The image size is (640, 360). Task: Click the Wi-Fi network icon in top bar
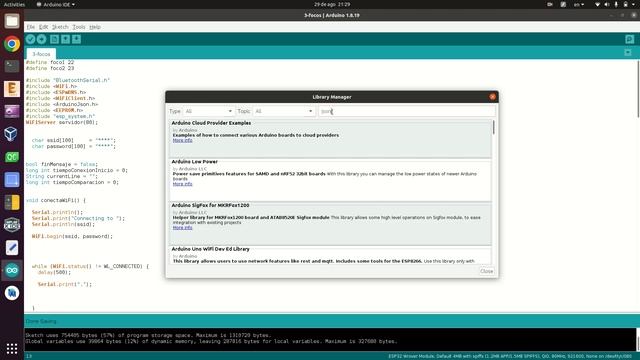coord(597,4)
